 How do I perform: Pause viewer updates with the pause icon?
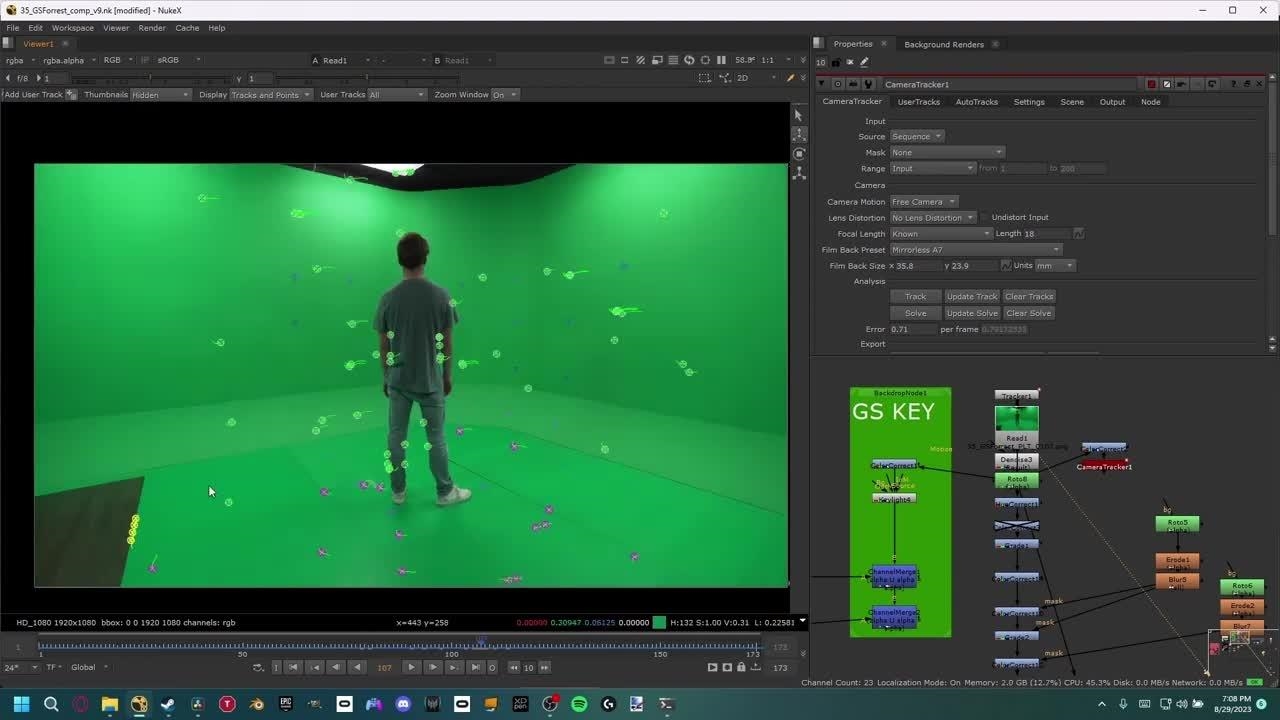[721, 60]
